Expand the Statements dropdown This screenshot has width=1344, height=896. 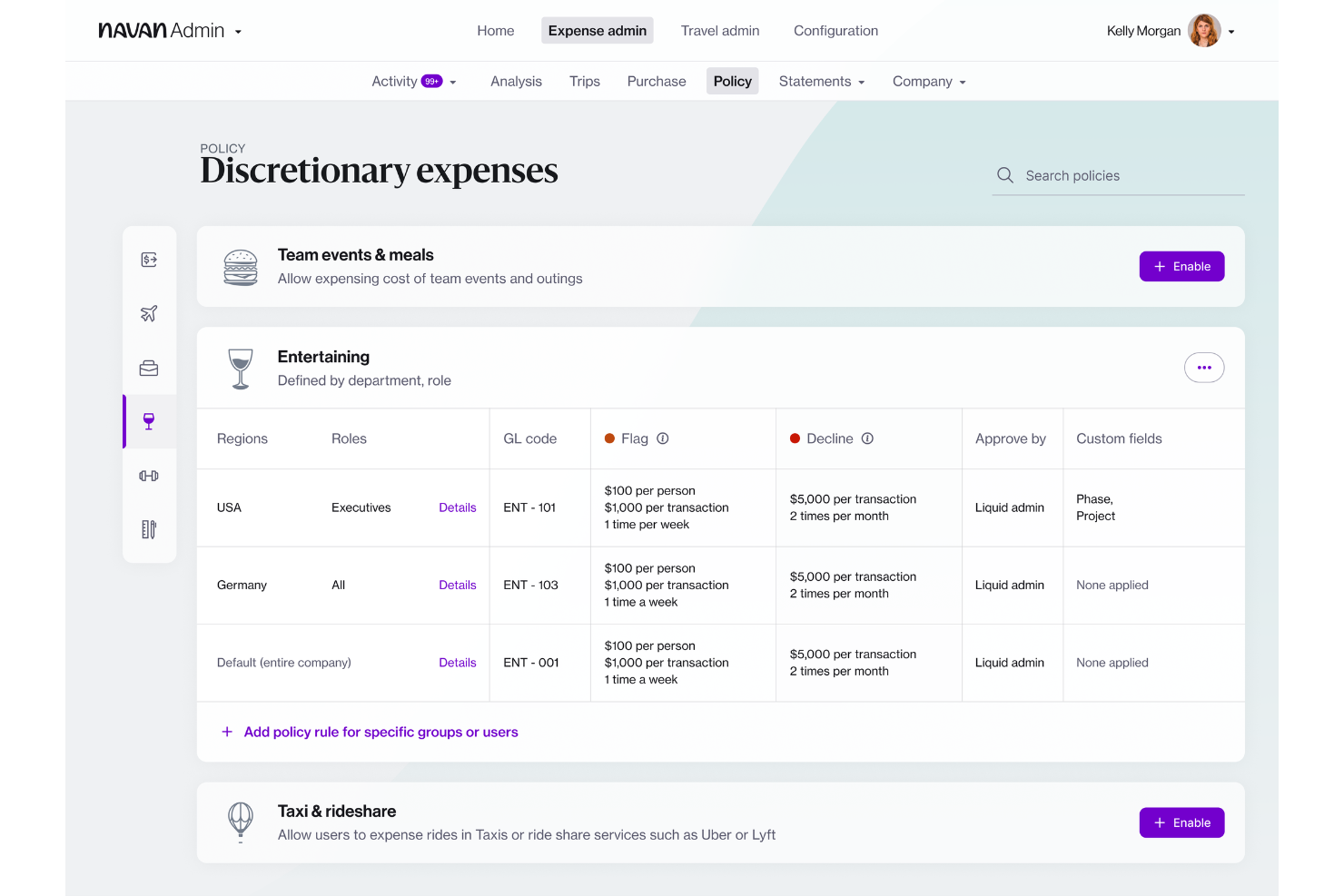tap(821, 81)
